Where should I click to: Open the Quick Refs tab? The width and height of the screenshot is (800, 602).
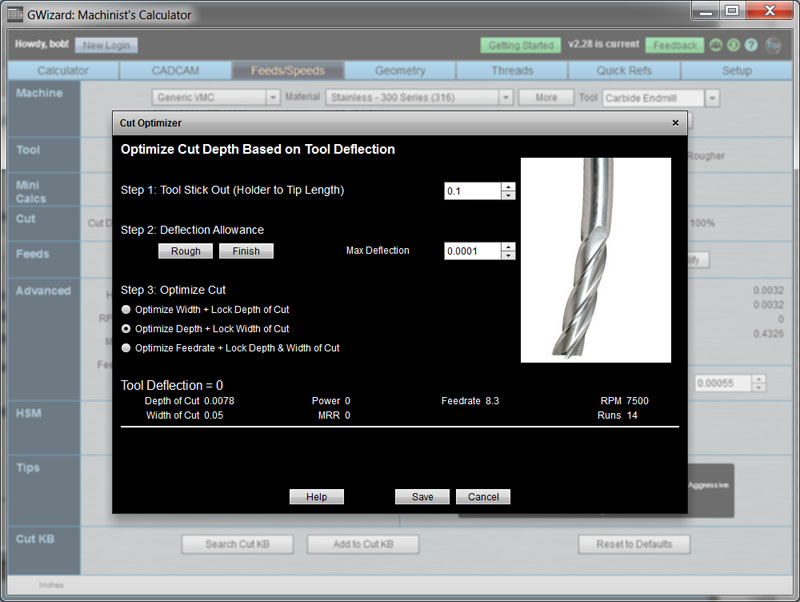click(624, 71)
